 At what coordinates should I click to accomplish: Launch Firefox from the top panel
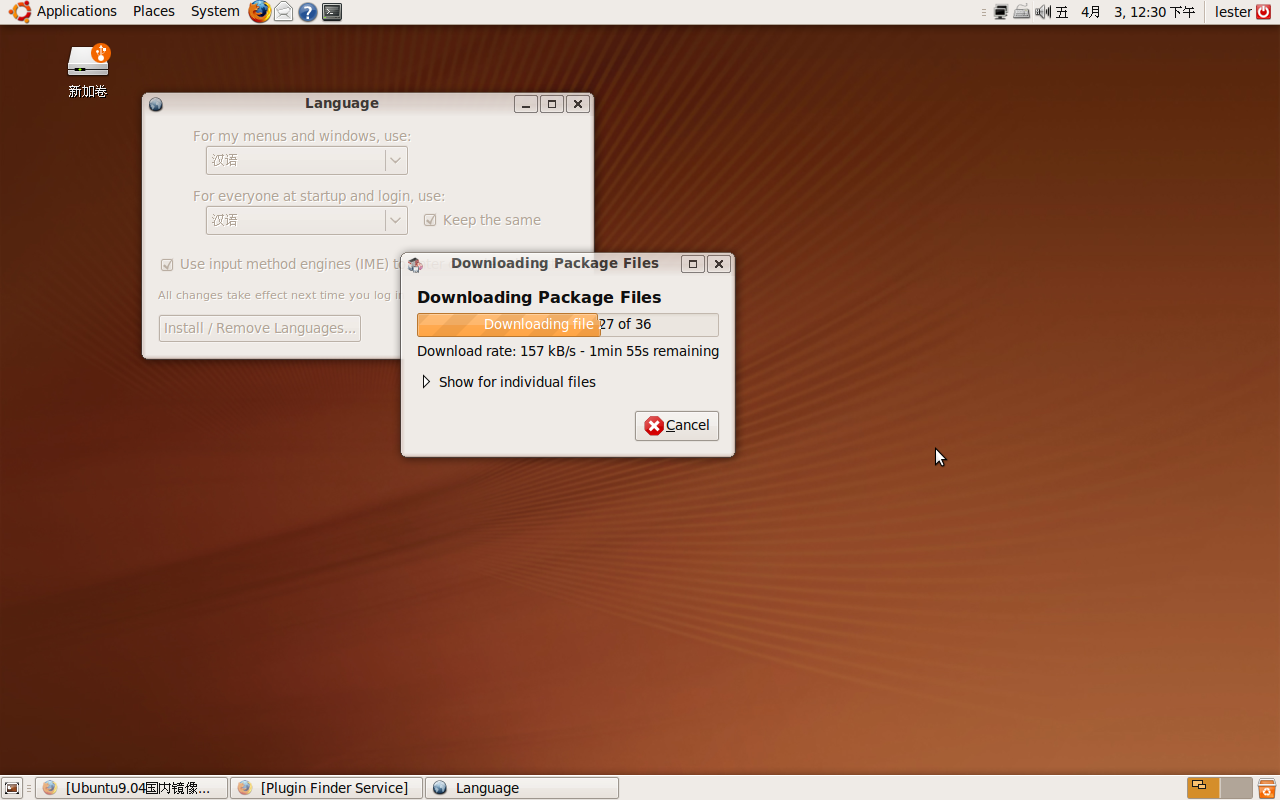pos(258,11)
